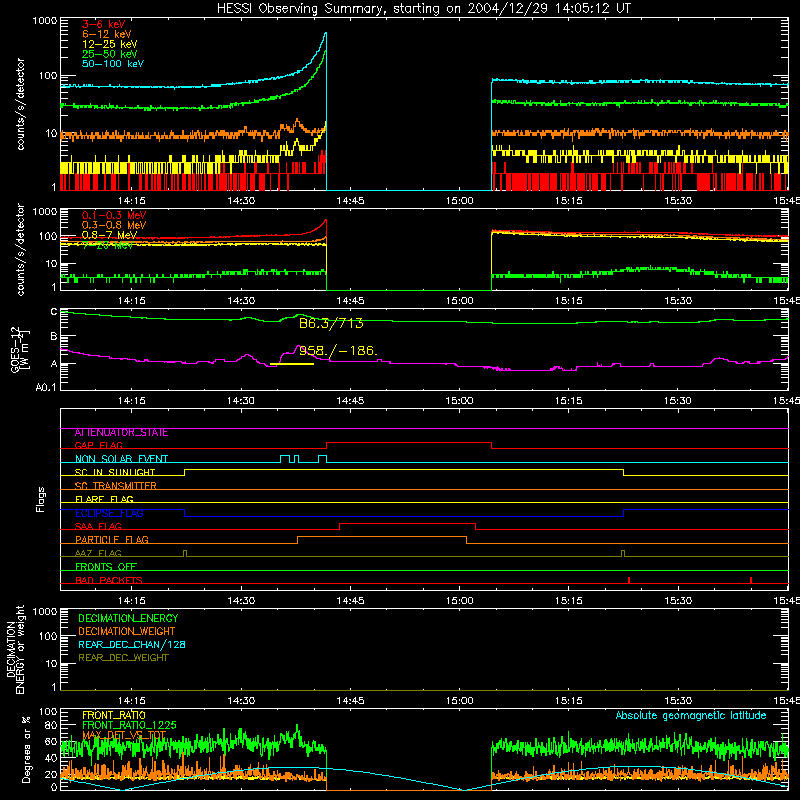Click the REAR_DEC_WEIGHT legend label
The height and width of the screenshot is (800, 800).
[123, 658]
